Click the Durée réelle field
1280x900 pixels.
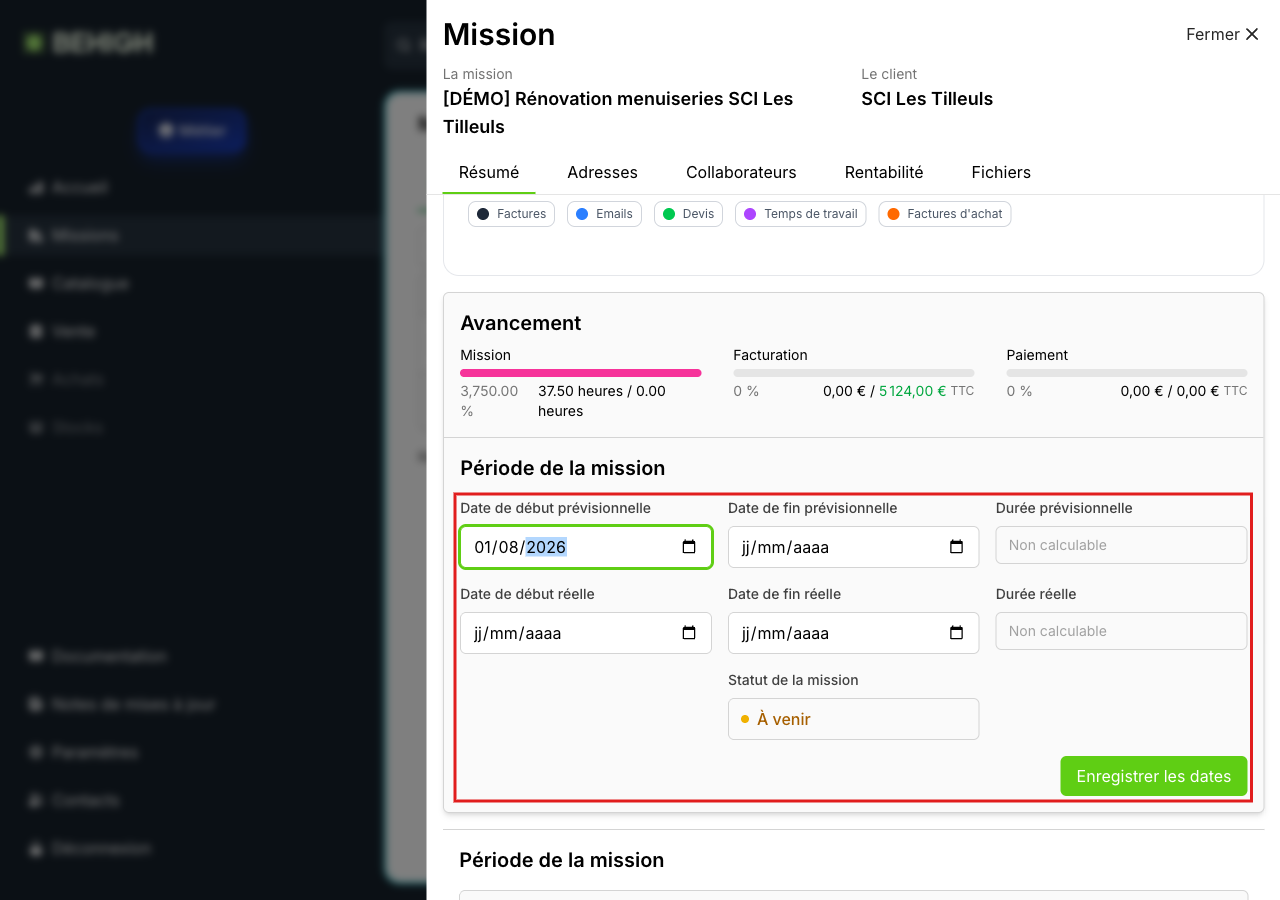tap(1121, 631)
